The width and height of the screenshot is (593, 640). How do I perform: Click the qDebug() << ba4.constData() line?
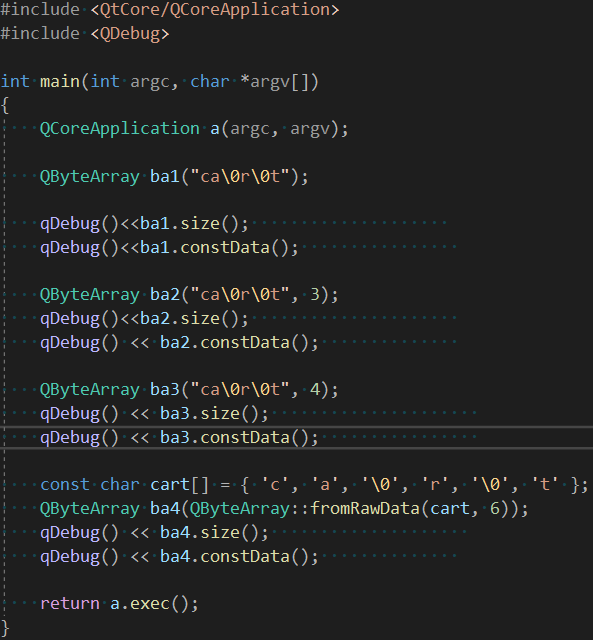point(179,557)
